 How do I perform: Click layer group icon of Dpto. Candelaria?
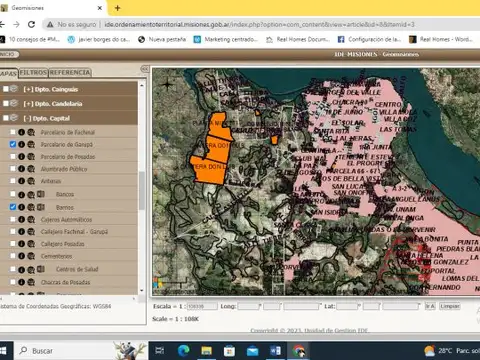(14, 103)
